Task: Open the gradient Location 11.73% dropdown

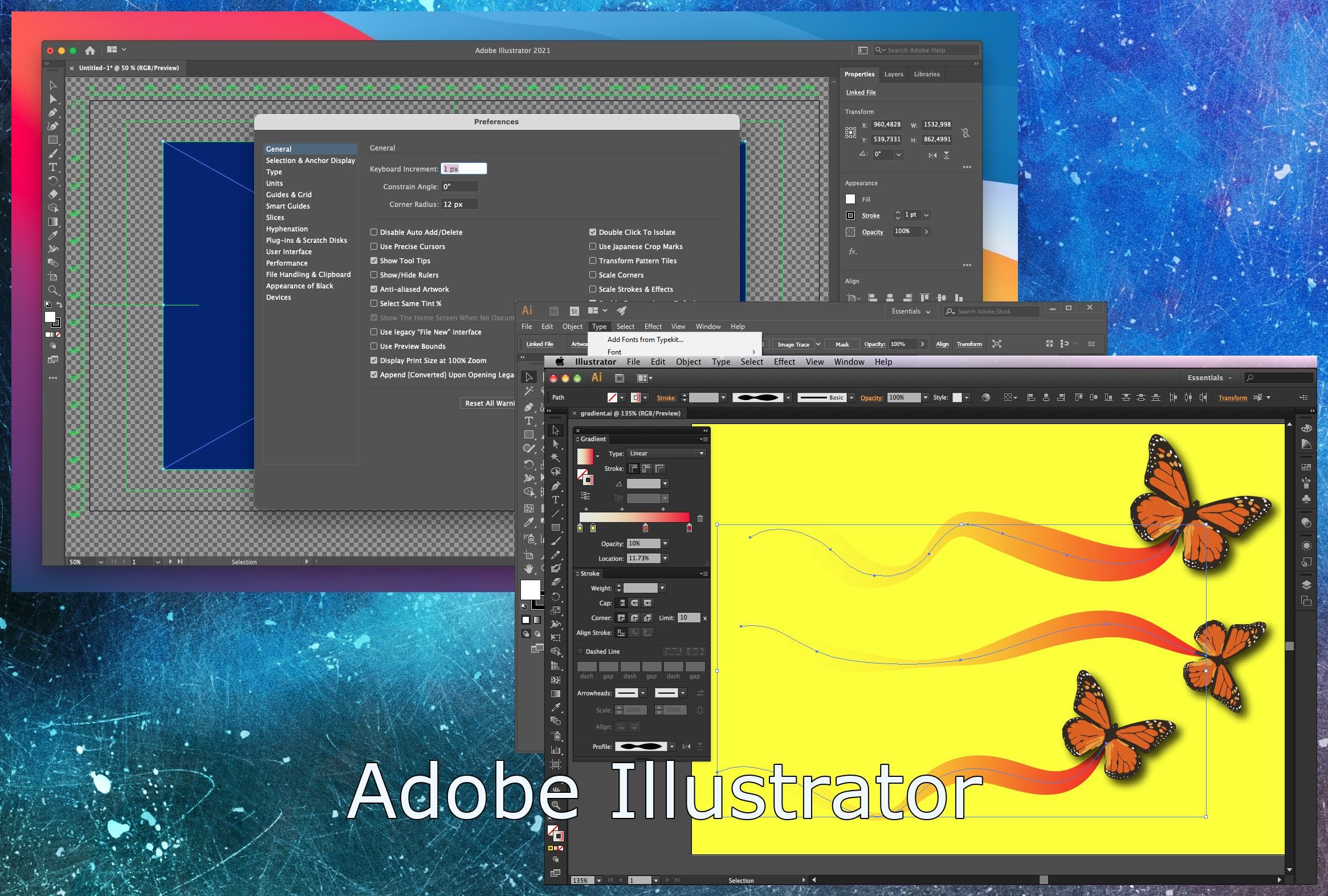Action: (x=665, y=558)
